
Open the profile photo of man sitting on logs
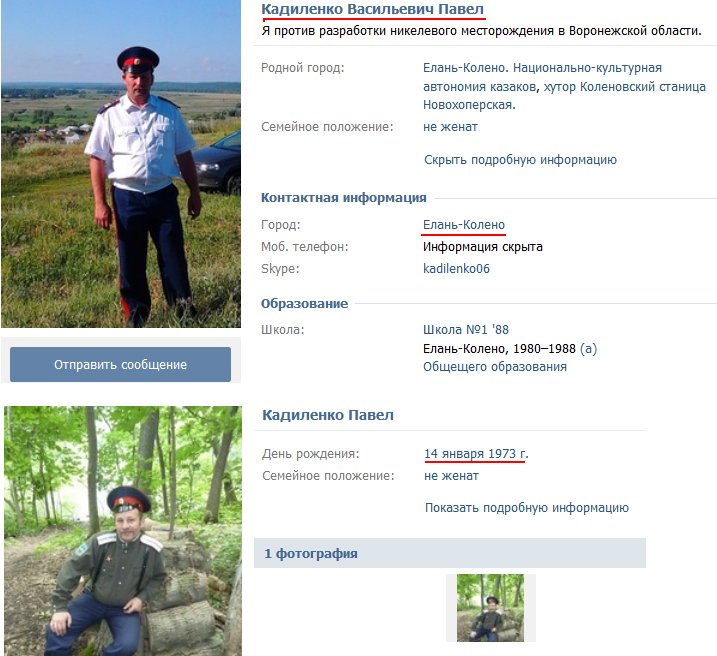(123, 531)
